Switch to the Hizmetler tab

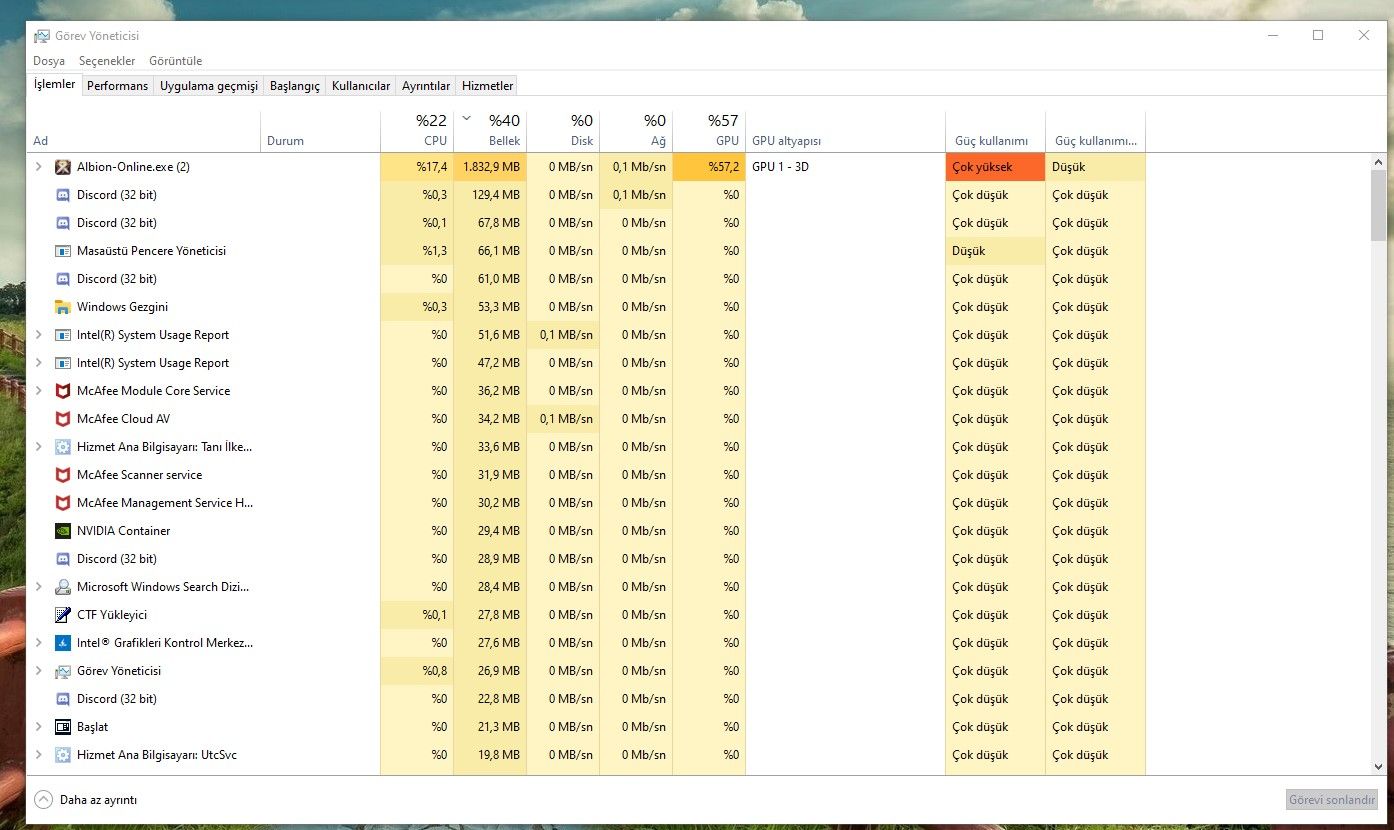click(488, 86)
